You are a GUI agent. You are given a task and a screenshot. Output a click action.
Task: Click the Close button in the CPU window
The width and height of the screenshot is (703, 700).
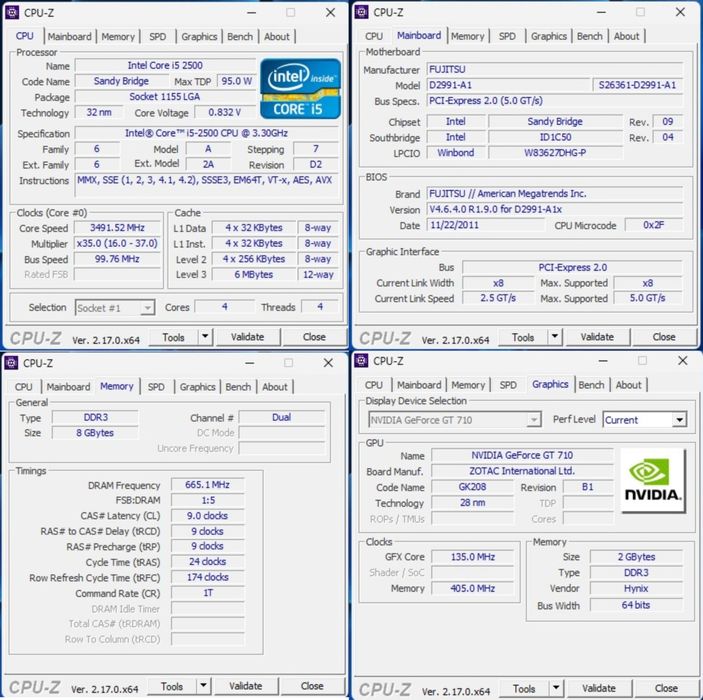coord(314,337)
